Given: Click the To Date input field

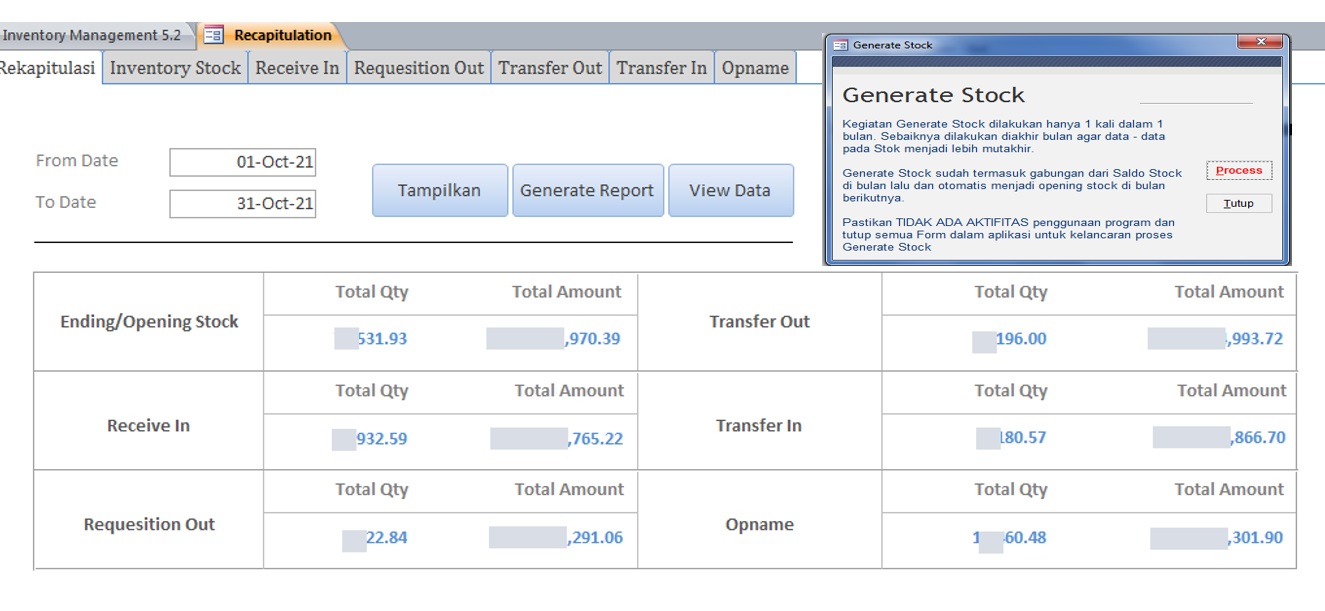Looking at the screenshot, I should click(x=243, y=204).
